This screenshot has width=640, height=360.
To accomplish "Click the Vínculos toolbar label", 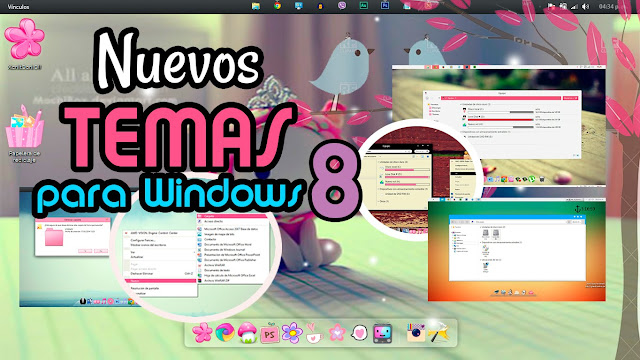I will (x=18, y=7).
